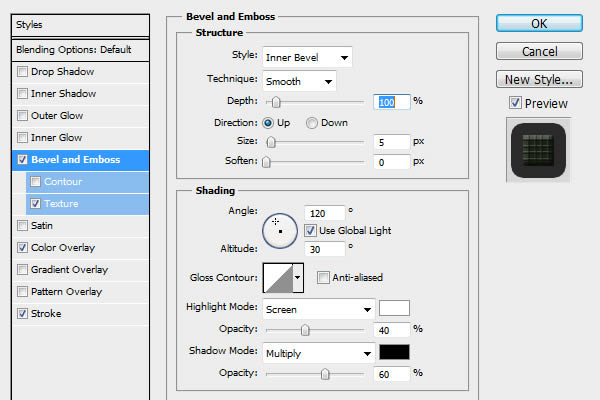Pick the black shadow color swatch

tap(395, 352)
